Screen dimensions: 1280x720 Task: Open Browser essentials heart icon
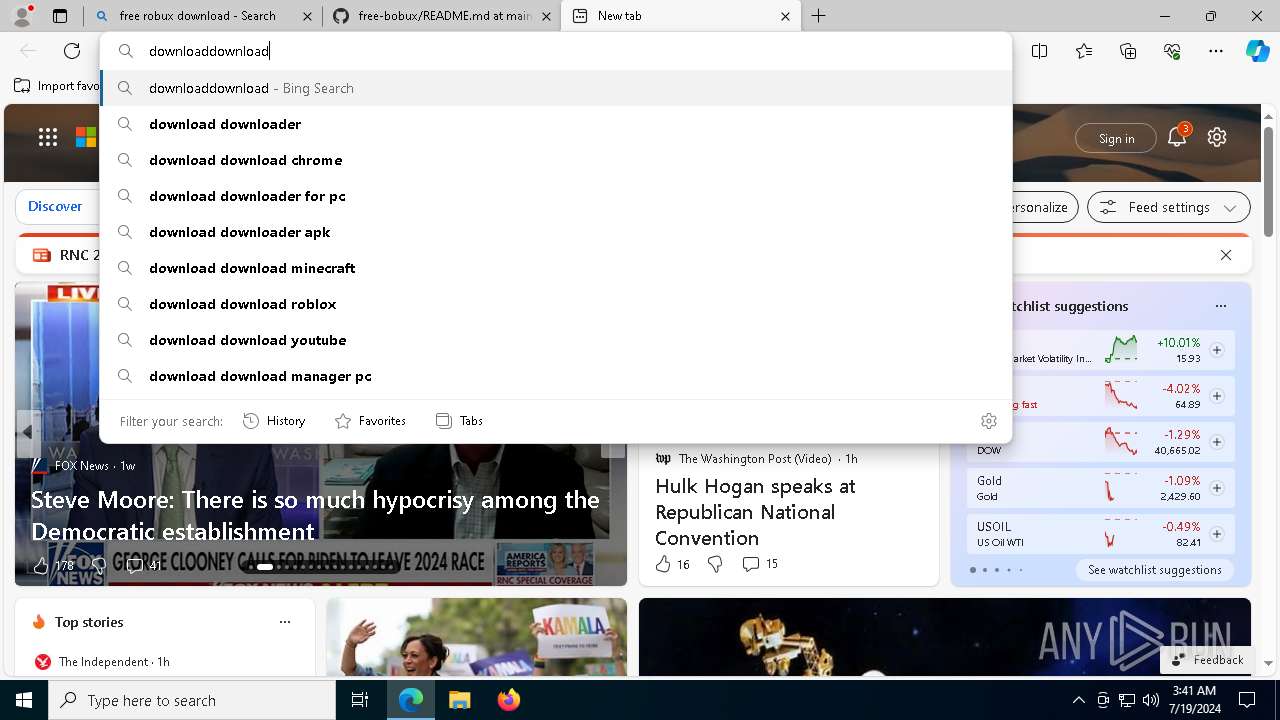pyautogui.click(x=1172, y=51)
